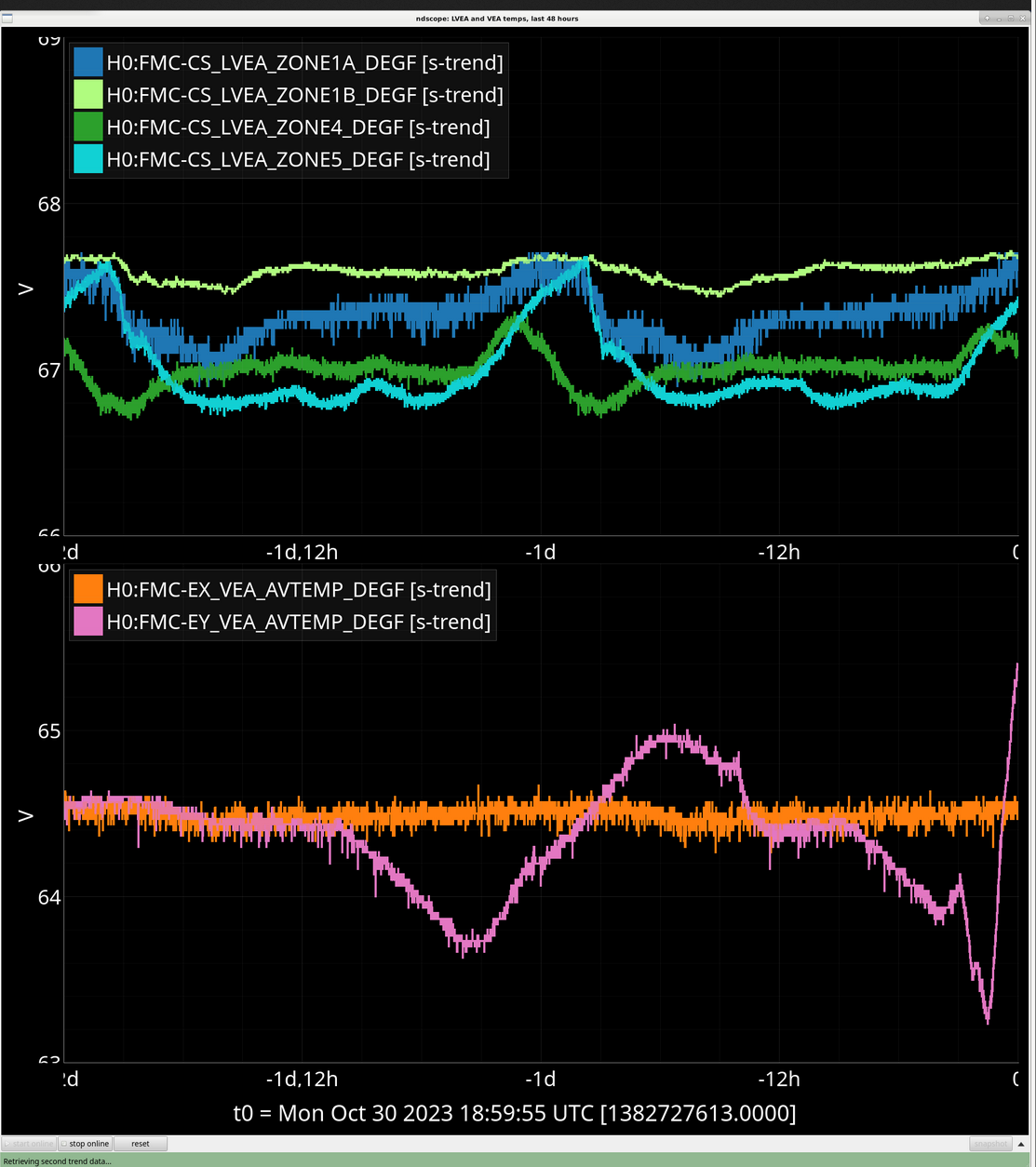Click the start online button
The image size is (1036, 1167).
[29, 1144]
